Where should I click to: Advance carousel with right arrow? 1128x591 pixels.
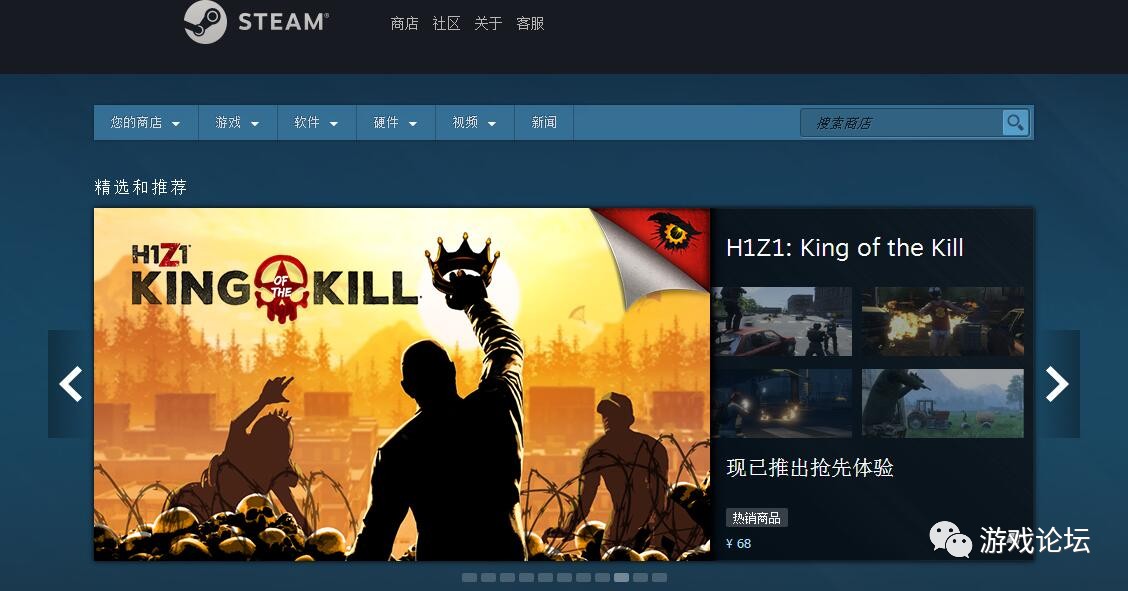click(1057, 384)
